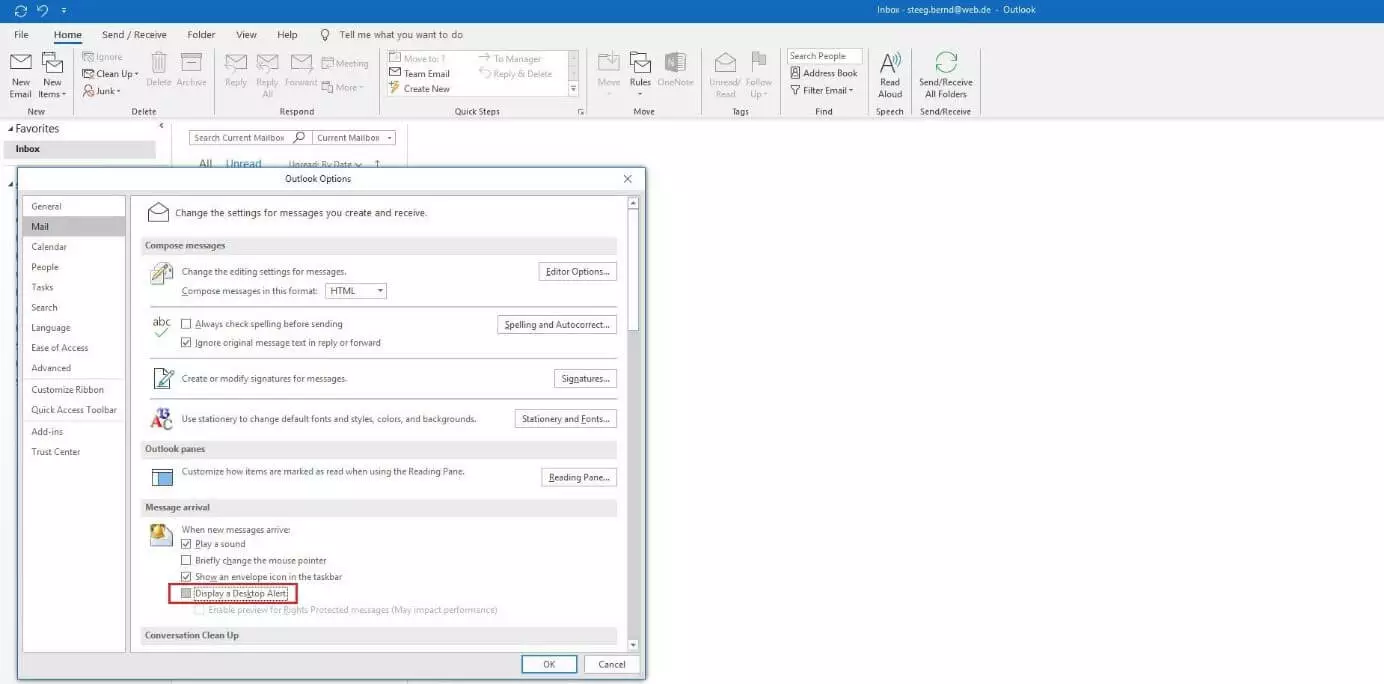Click the search magnifier in mailbox search
Image resolution: width=1384 pixels, height=684 pixels.
click(x=298, y=138)
